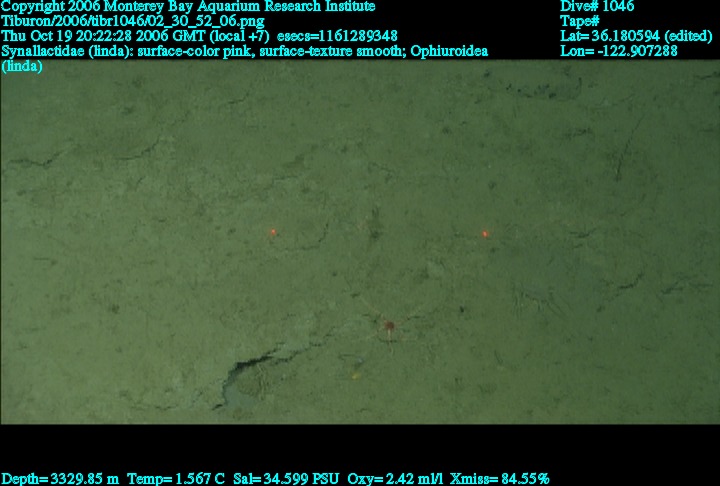Select the Lon= -122.907288 reading
Viewport: 720px width, 486px height.
(x=619, y=51)
